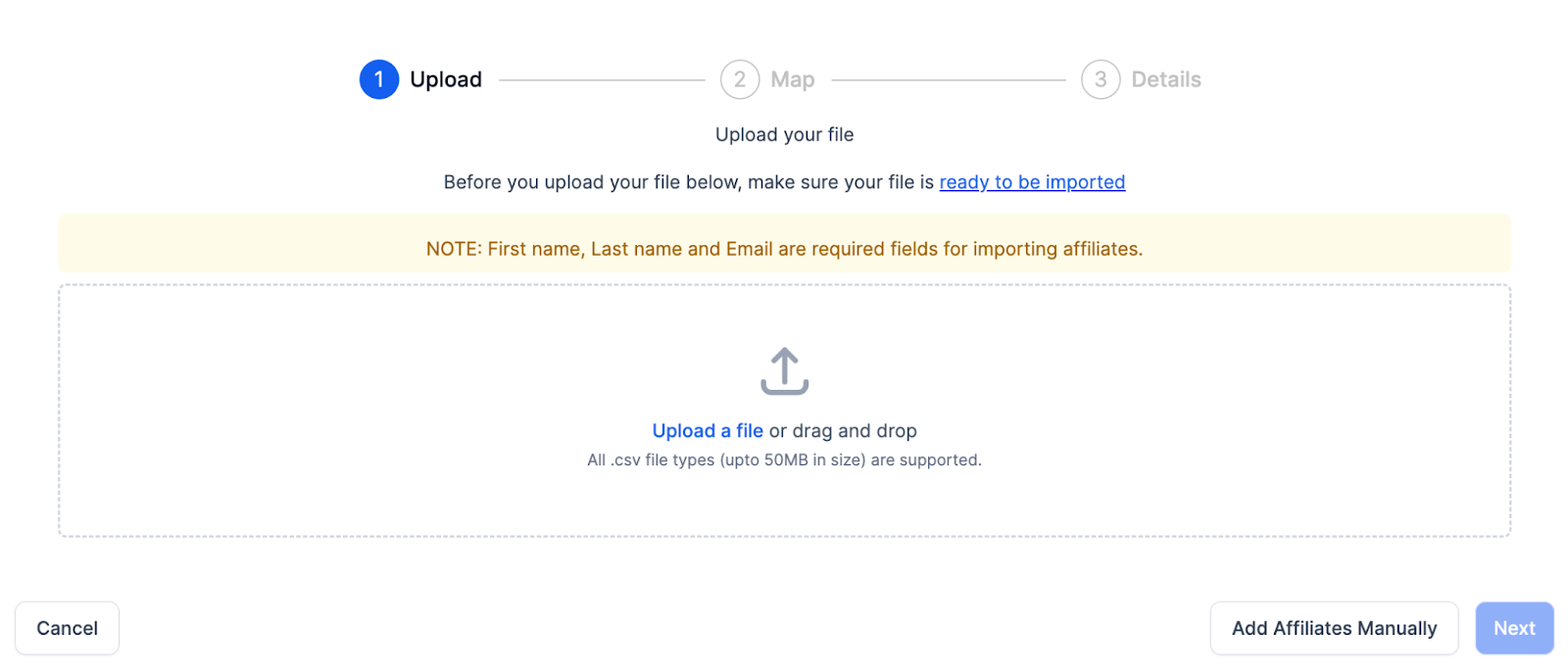This screenshot has width=1568, height=670.
Task: Go to the Map step label
Action: click(792, 79)
